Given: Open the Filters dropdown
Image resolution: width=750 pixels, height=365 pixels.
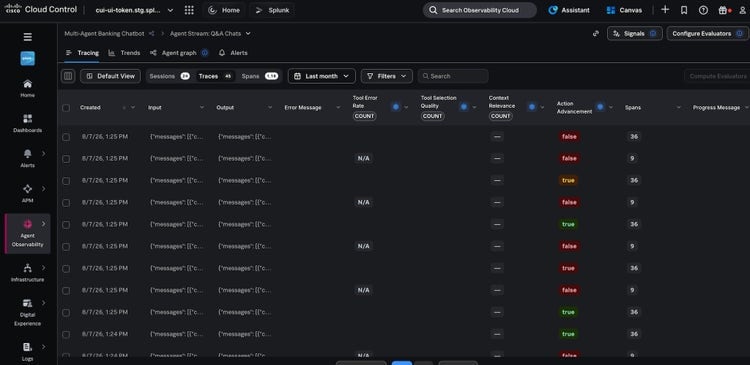Looking at the screenshot, I should click(x=386, y=76).
